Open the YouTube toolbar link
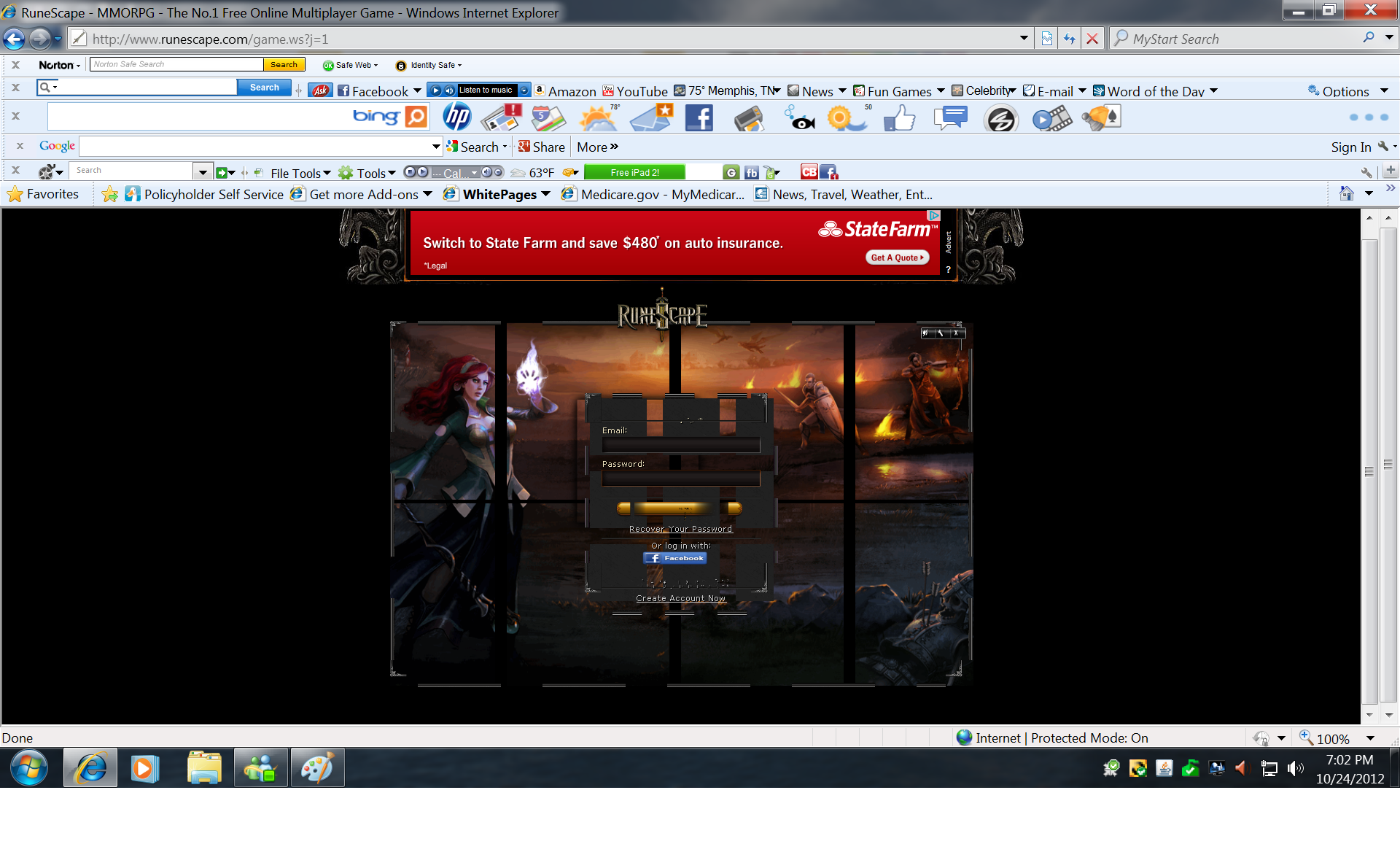Screen dimensions: 1400x844 [x=634, y=91]
